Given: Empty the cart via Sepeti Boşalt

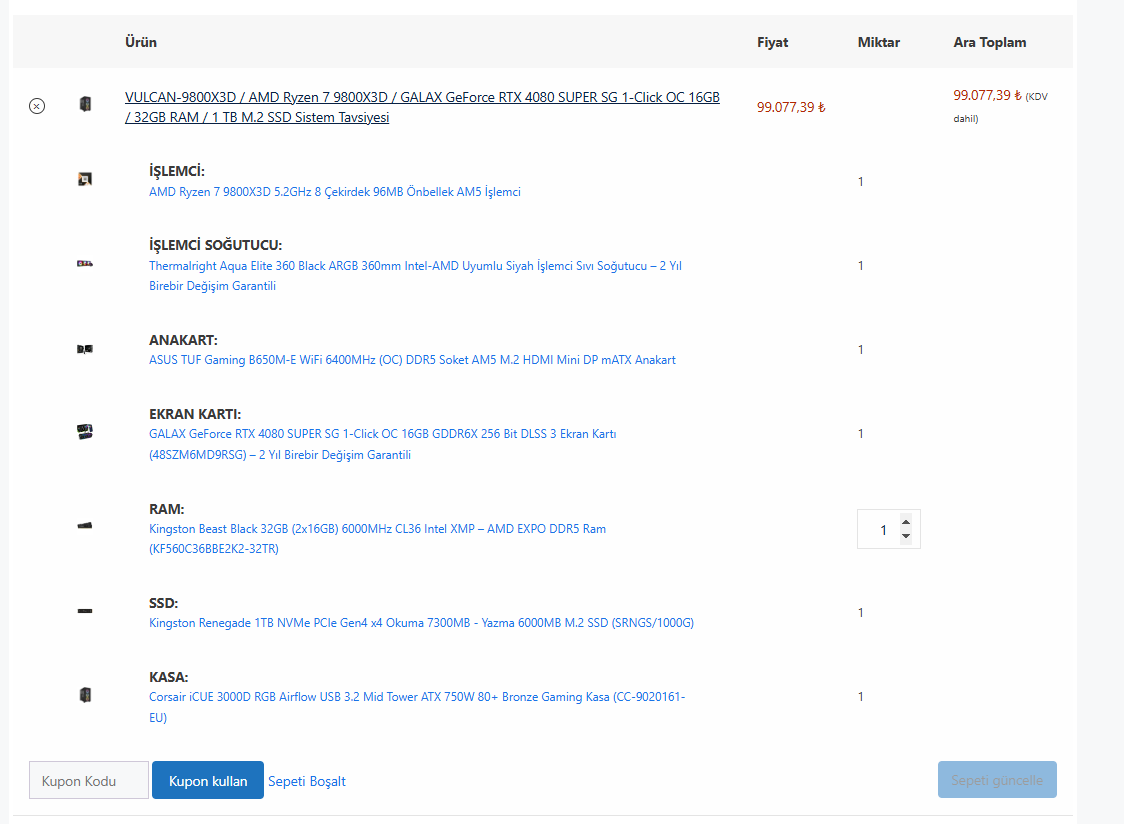Looking at the screenshot, I should click(x=307, y=781).
